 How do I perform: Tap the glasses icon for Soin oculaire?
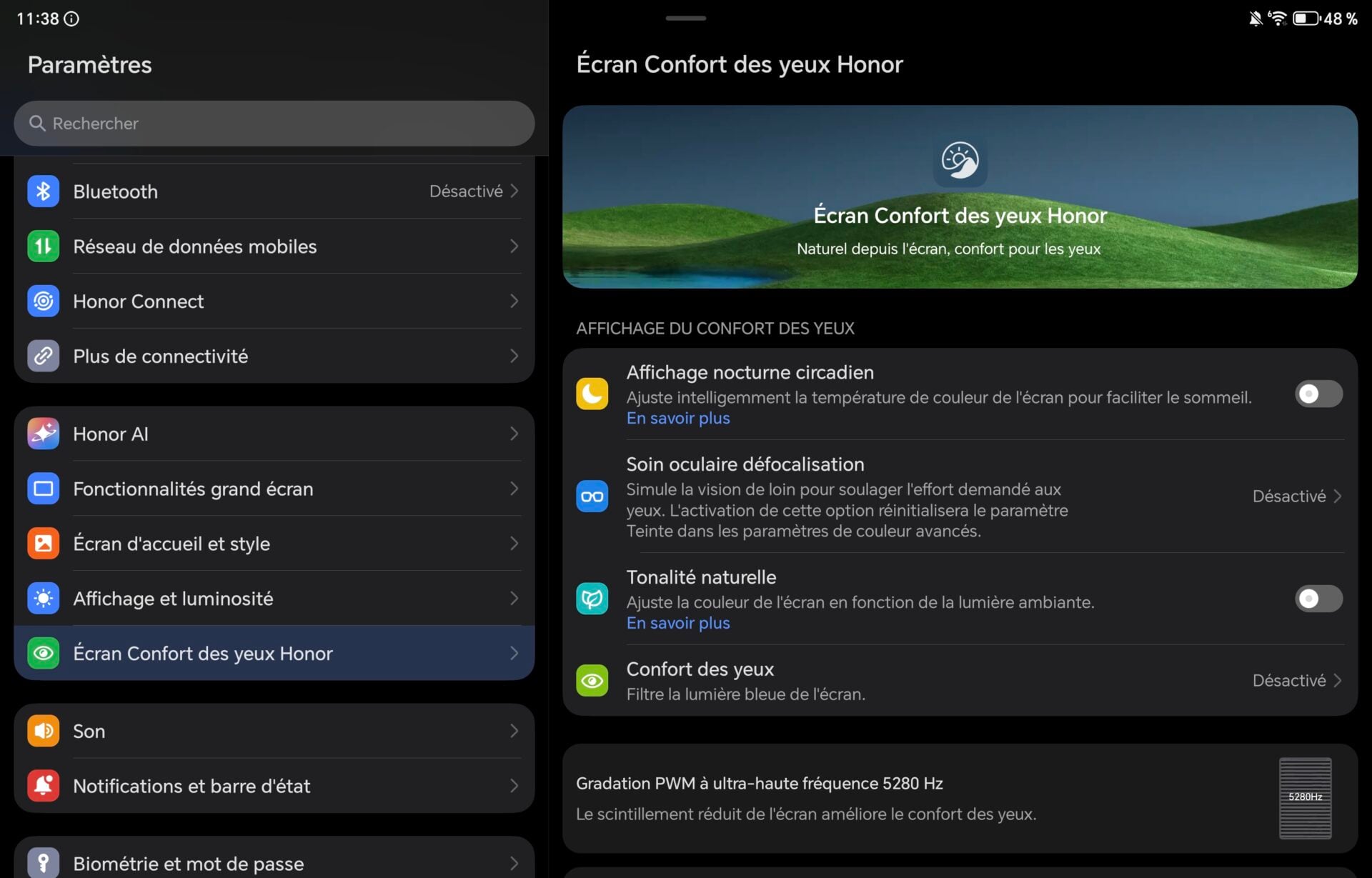[592, 497]
